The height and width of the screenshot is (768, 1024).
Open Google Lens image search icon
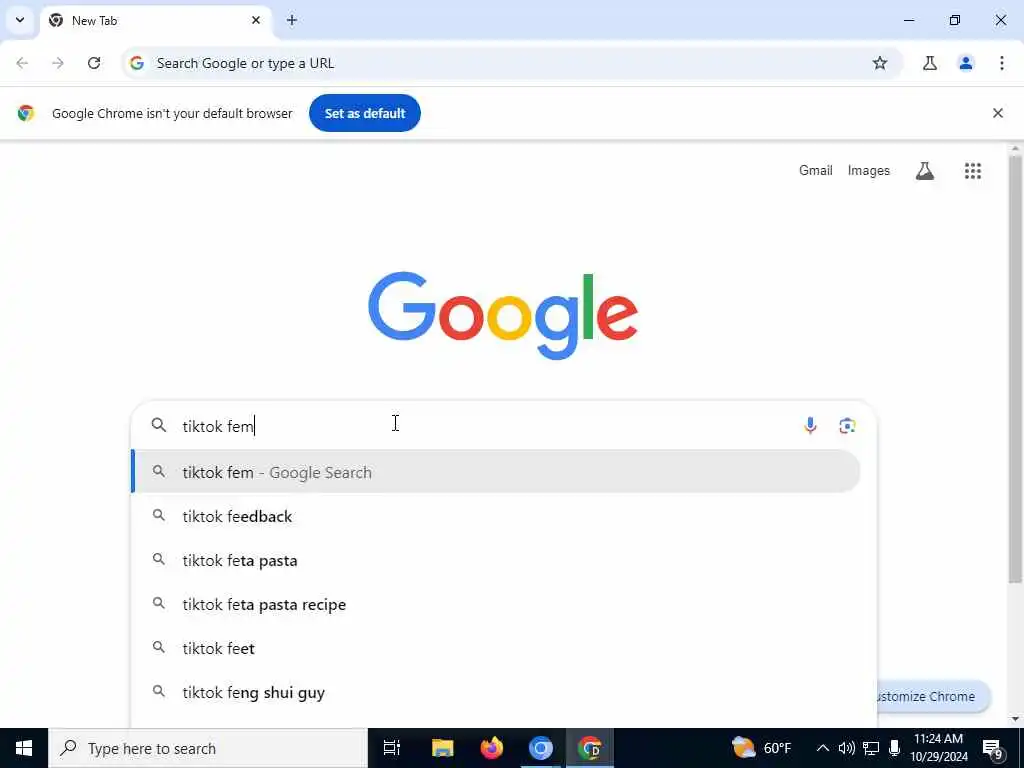click(x=847, y=426)
